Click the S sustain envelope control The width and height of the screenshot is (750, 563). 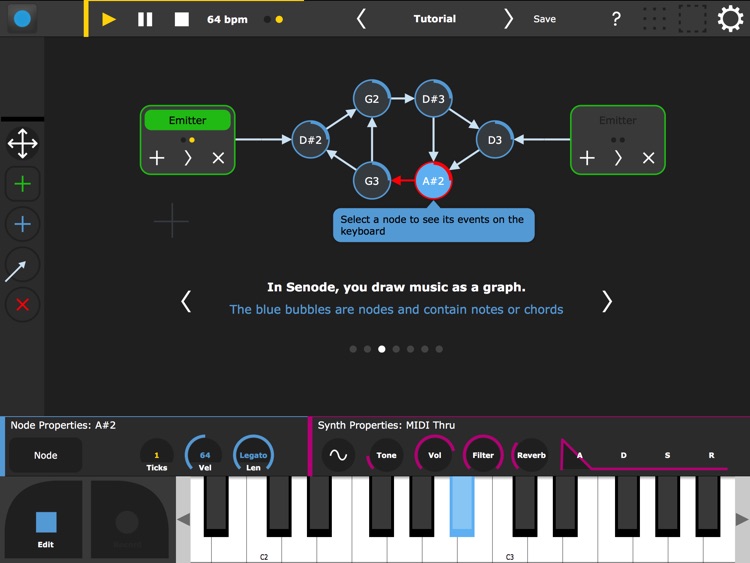(x=667, y=455)
